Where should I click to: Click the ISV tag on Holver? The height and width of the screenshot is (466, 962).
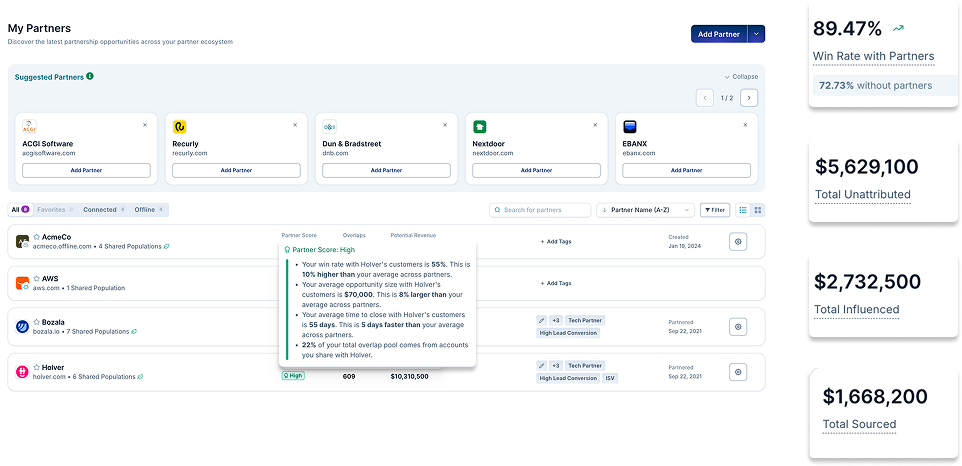click(610, 378)
